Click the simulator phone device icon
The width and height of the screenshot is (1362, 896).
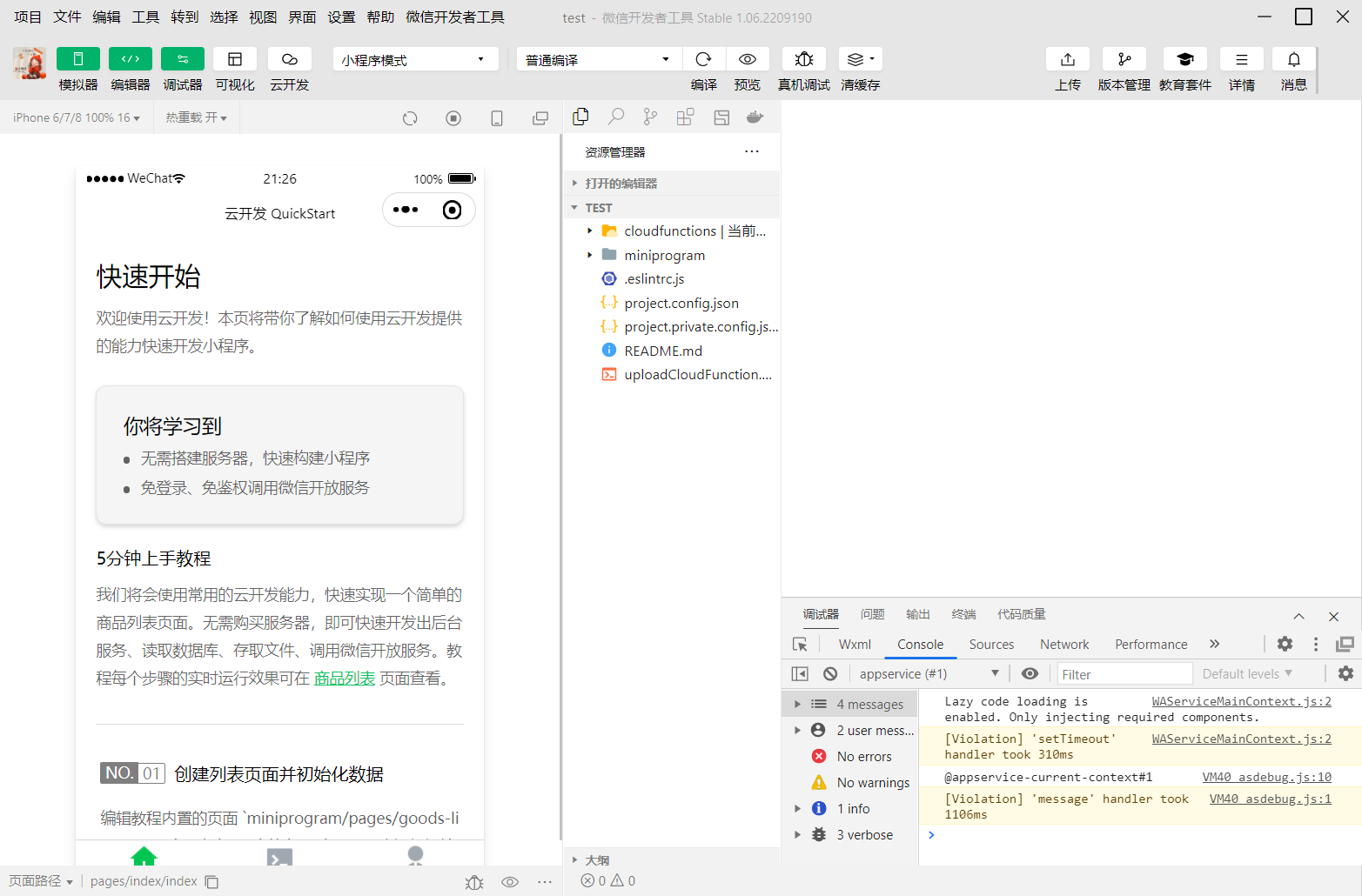pyautogui.click(x=497, y=118)
